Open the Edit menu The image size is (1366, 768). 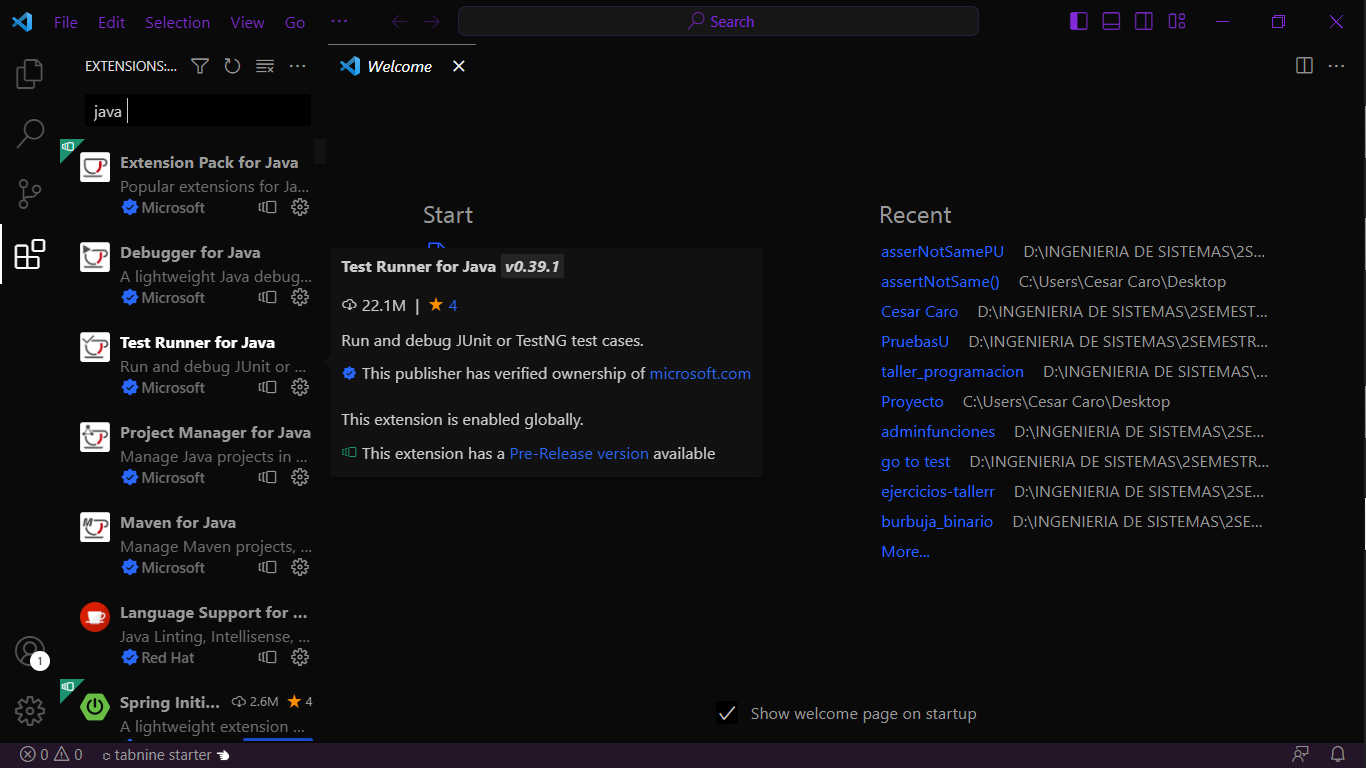112,22
